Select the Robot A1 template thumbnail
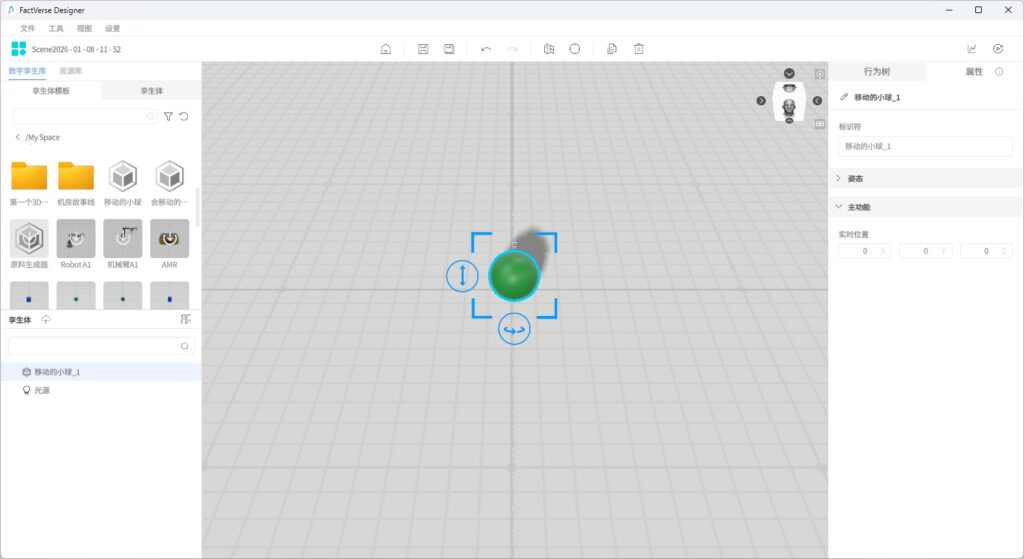Viewport: 1024px width, 559px height. point(76,240)
